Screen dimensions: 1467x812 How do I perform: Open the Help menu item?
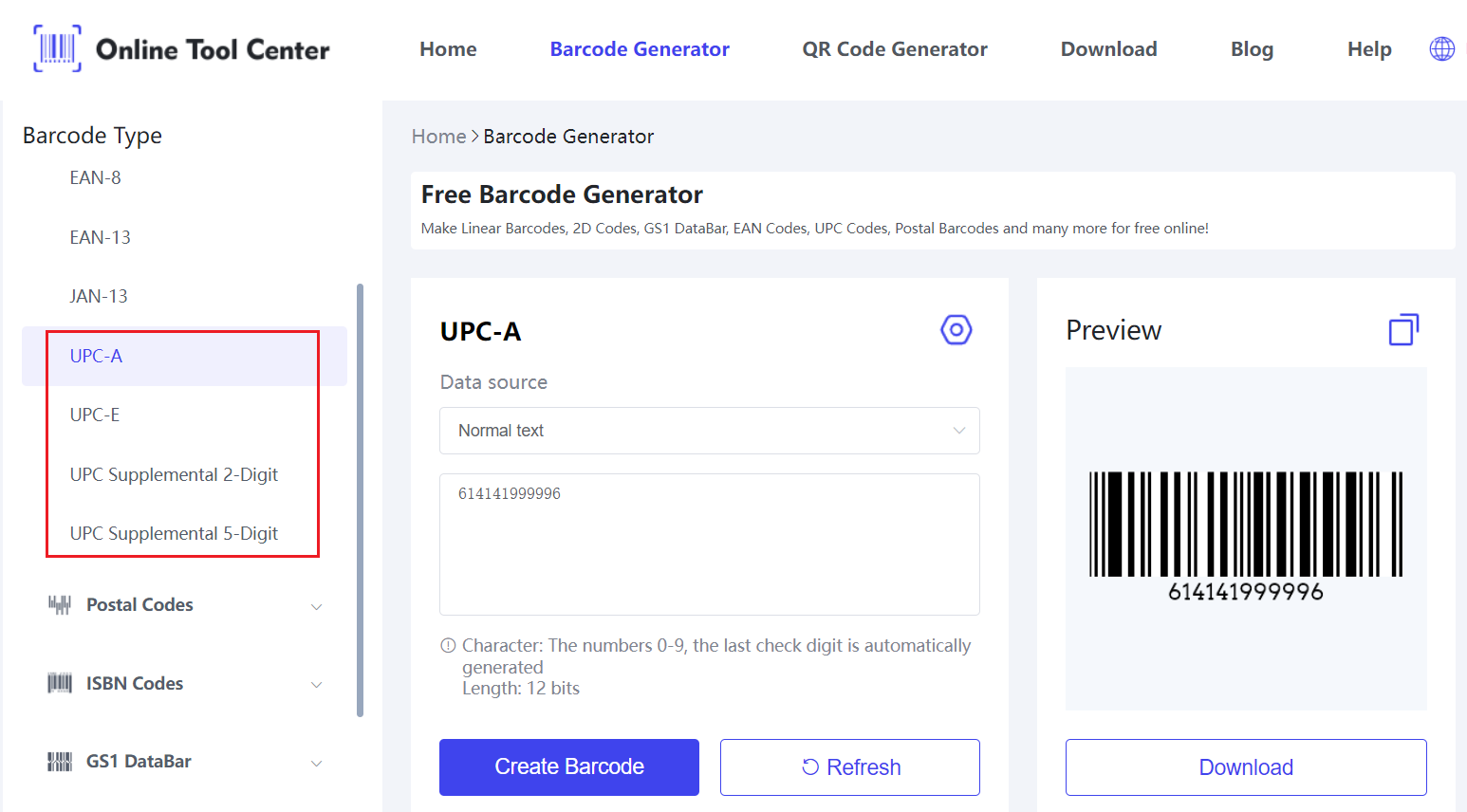1369,49
